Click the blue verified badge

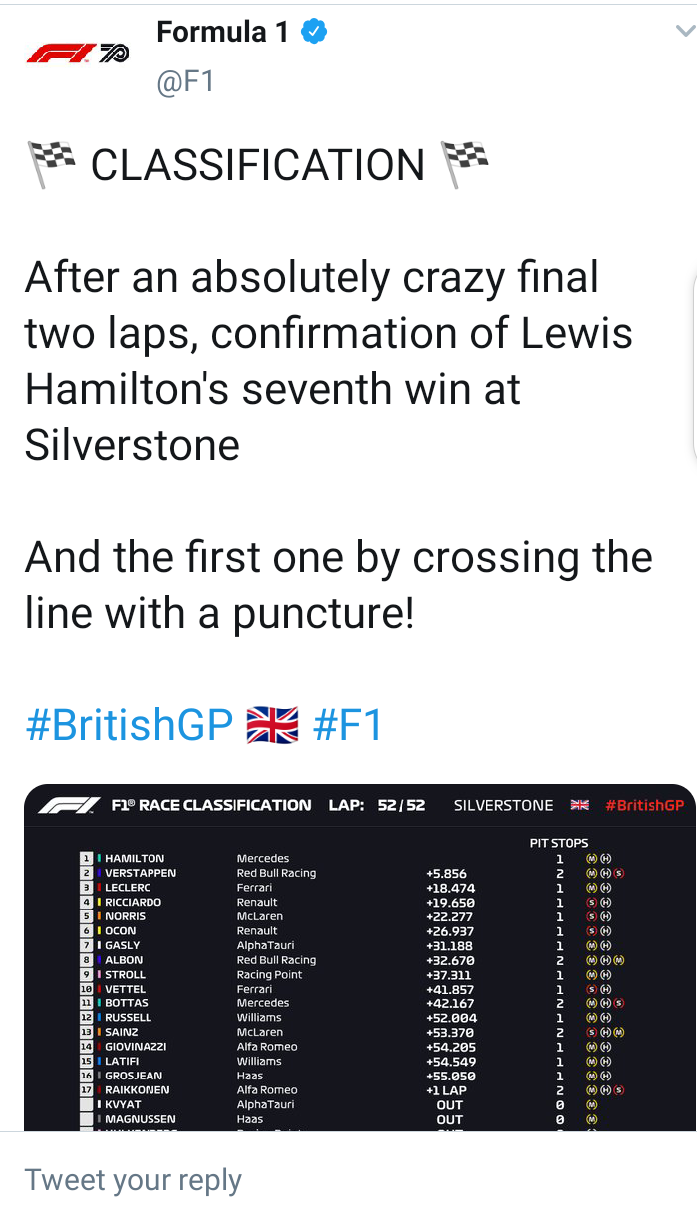314,32
